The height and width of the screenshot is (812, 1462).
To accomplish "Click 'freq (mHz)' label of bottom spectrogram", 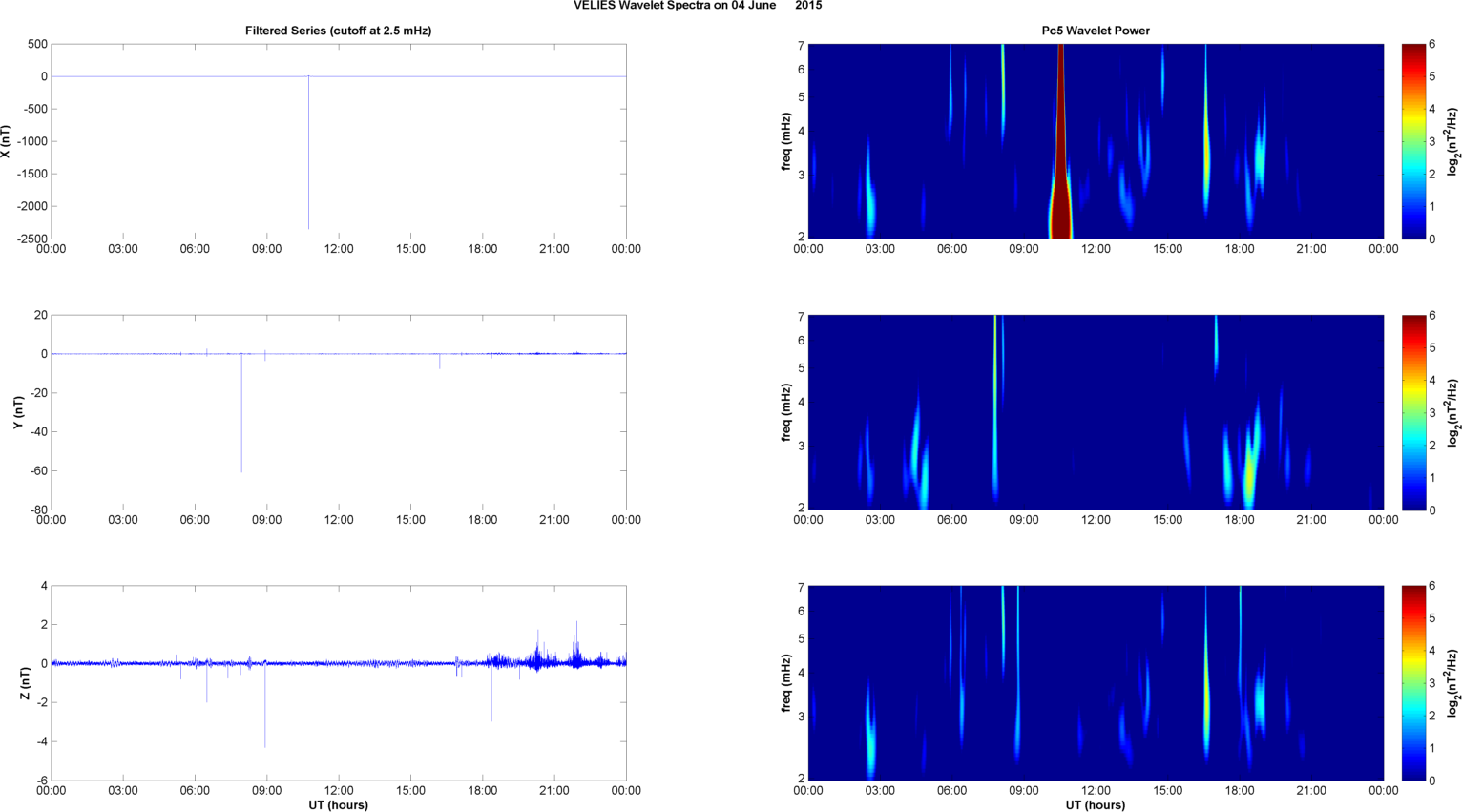I will coord(786,683).
